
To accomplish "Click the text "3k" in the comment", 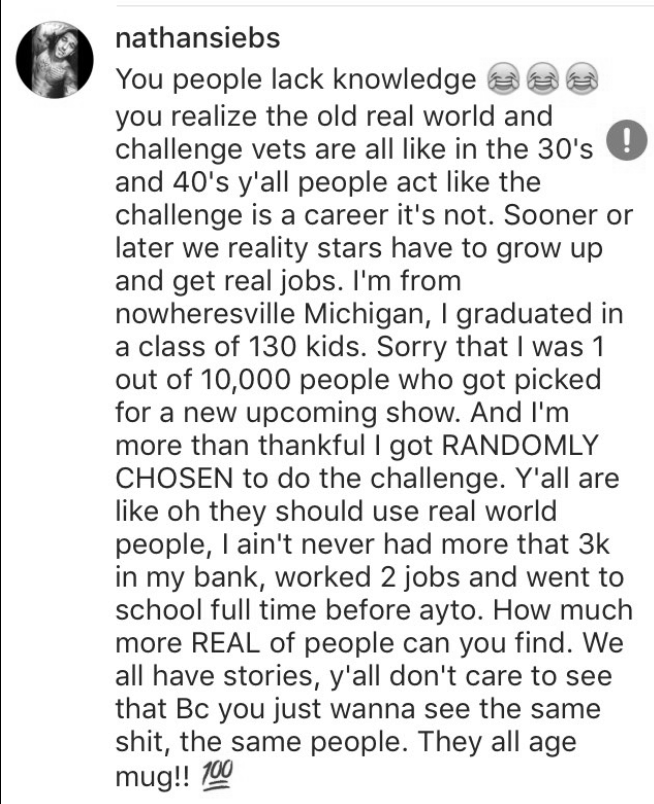I will click(x=594, y=544).
